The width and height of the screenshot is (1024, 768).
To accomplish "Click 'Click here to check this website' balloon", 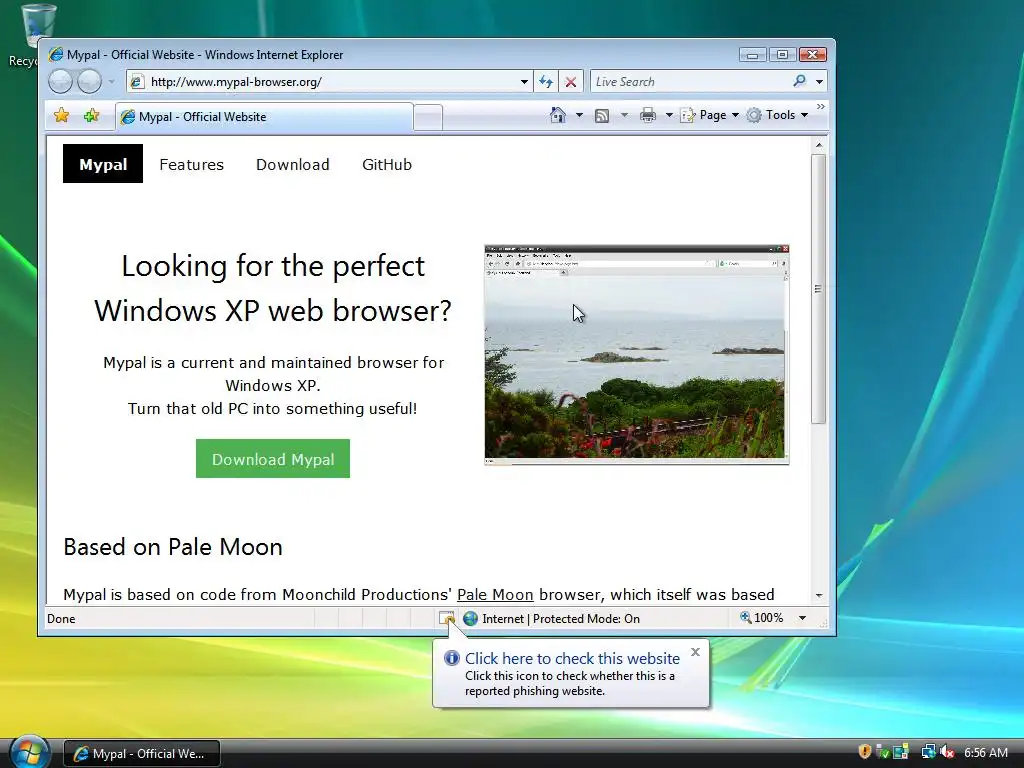I will click(x=572, y=658).
